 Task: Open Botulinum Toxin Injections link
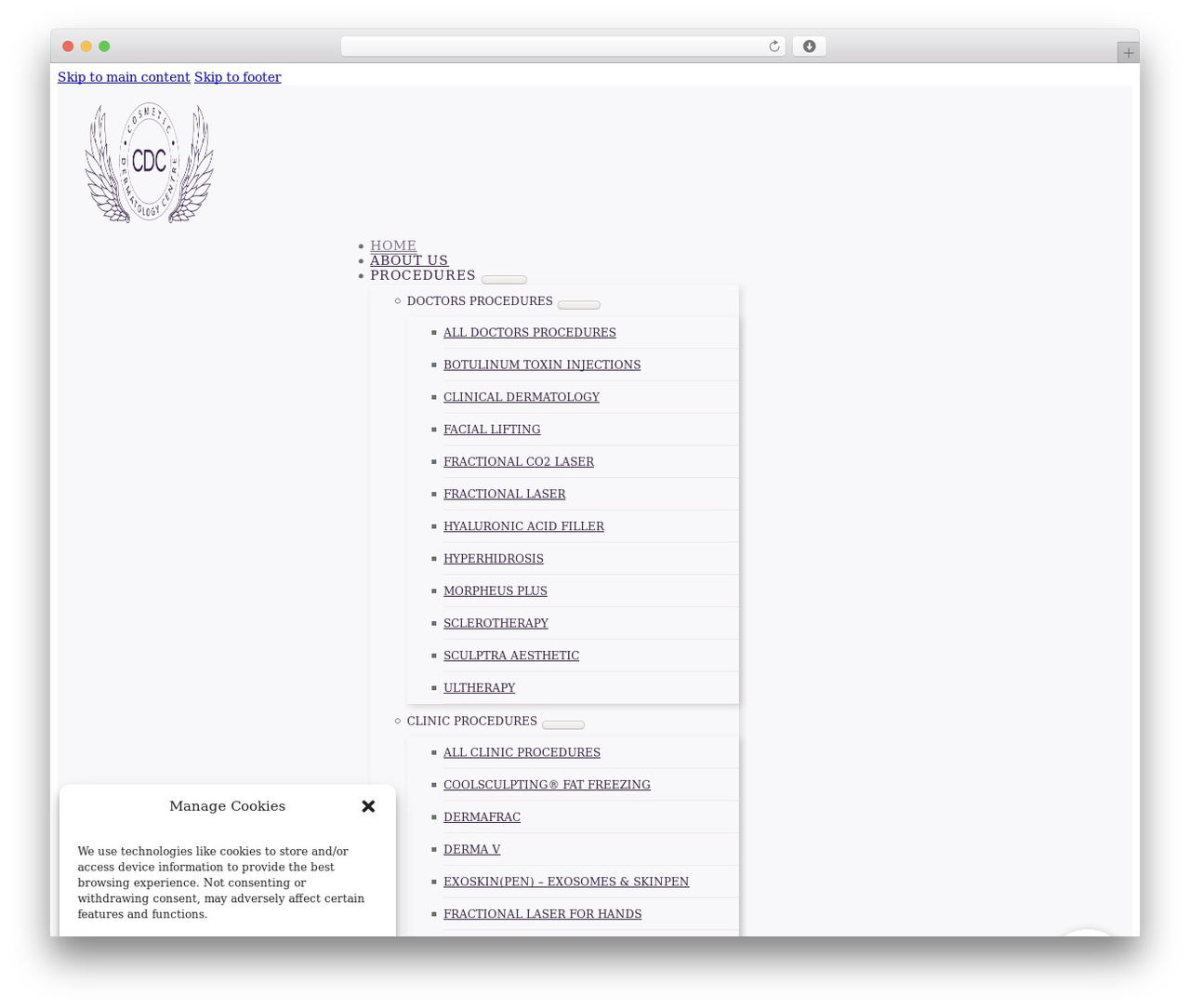542,365
